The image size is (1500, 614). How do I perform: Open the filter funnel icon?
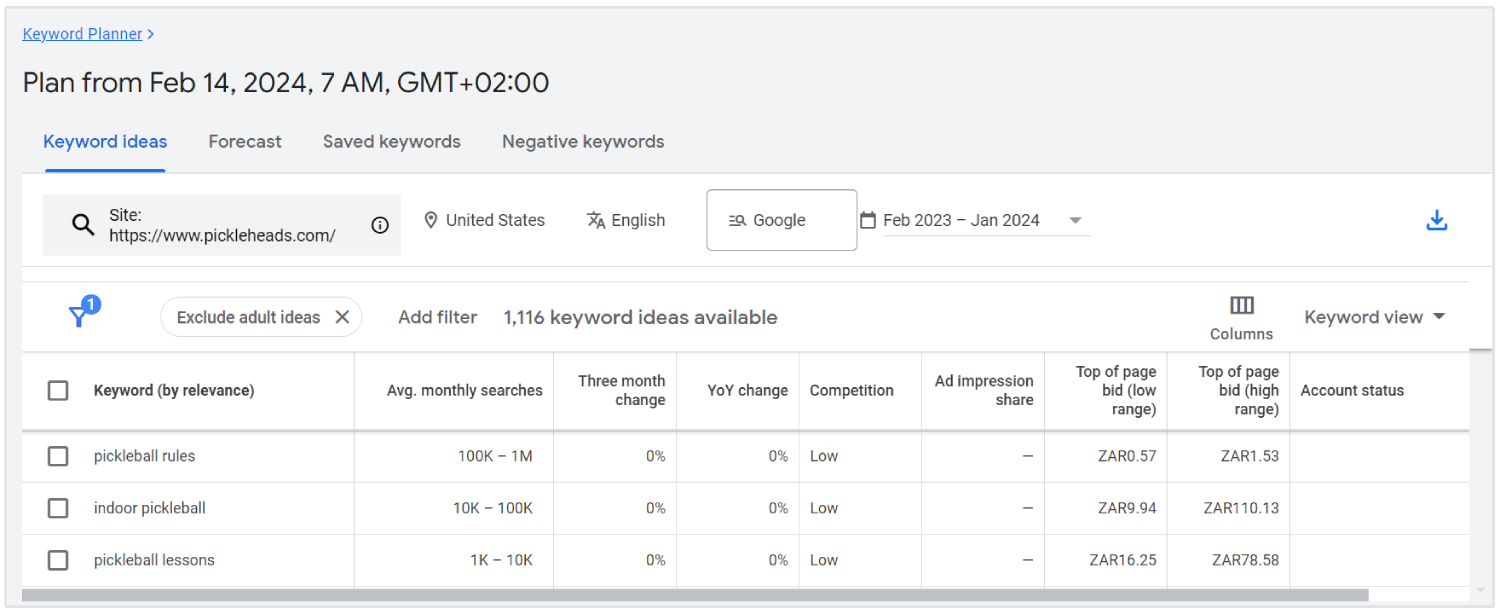coord(78,317)
